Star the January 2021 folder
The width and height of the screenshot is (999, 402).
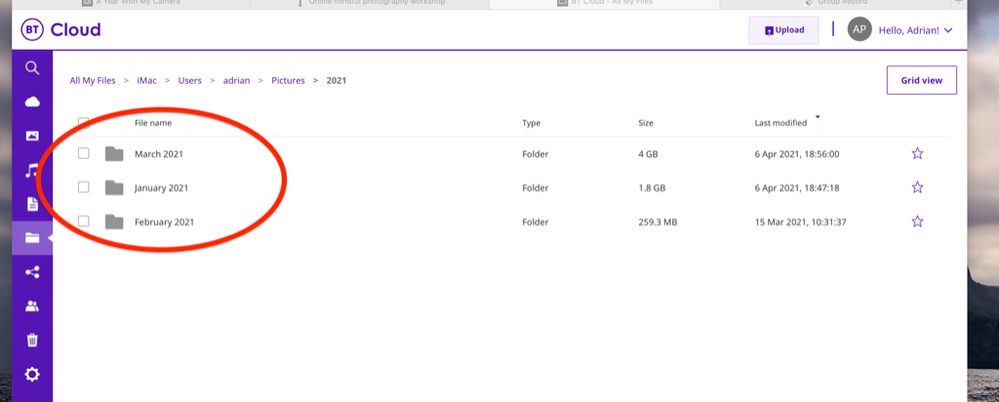tap(917, 187)
